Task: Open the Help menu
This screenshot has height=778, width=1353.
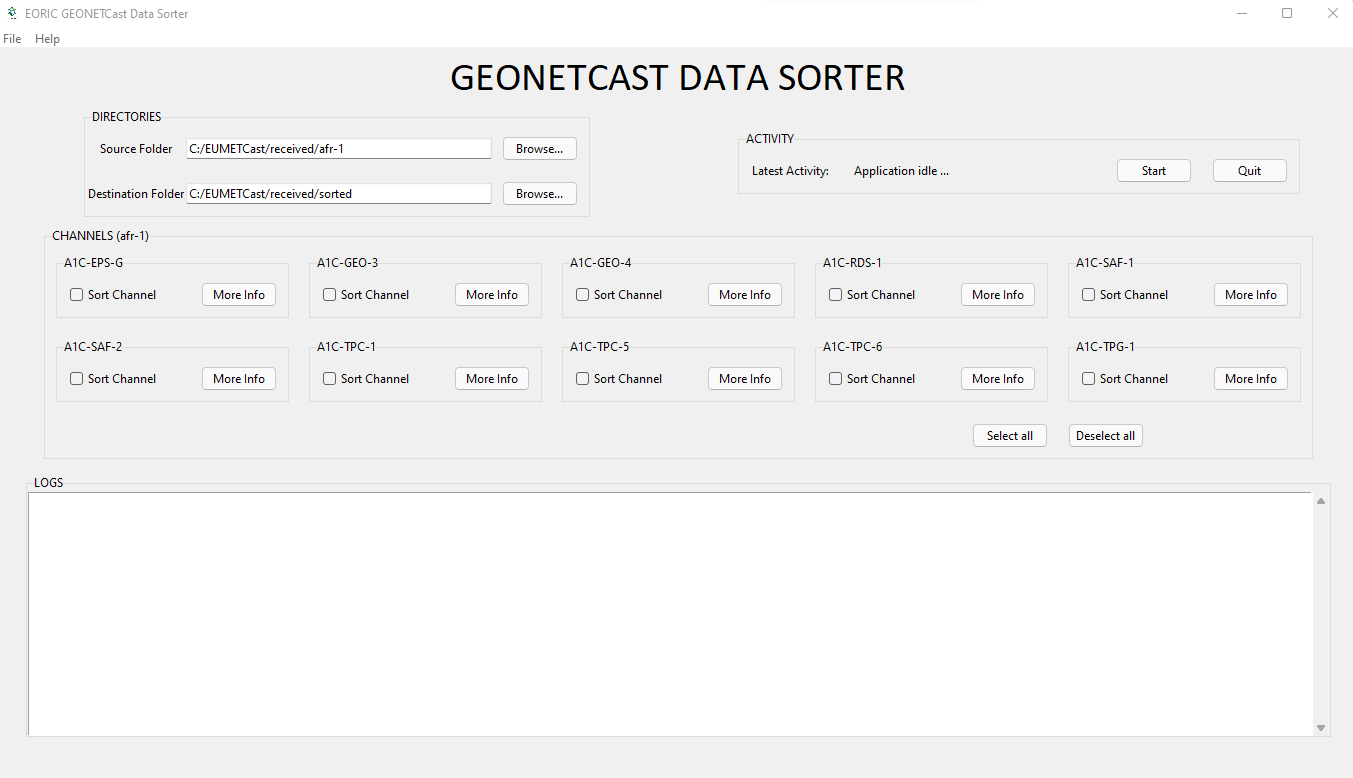Action: pyautogui.click(x=47, y=39)
